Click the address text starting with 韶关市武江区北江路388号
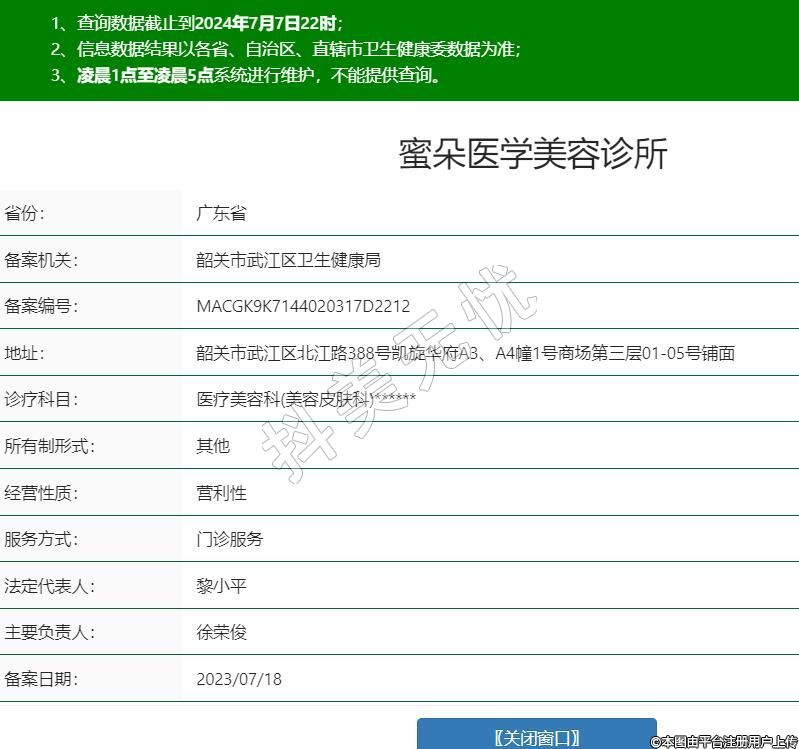This screenshot has width=799, height=749. coord(465,353)
